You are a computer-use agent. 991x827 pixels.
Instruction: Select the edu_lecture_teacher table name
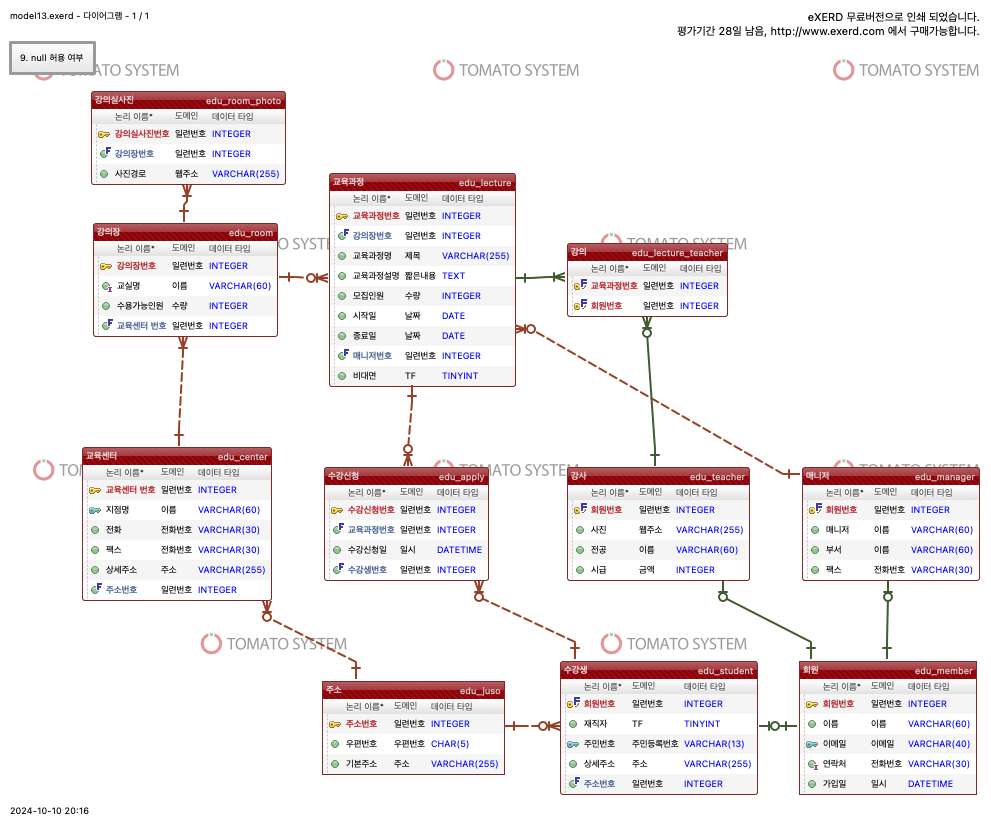tap(677, 253)
